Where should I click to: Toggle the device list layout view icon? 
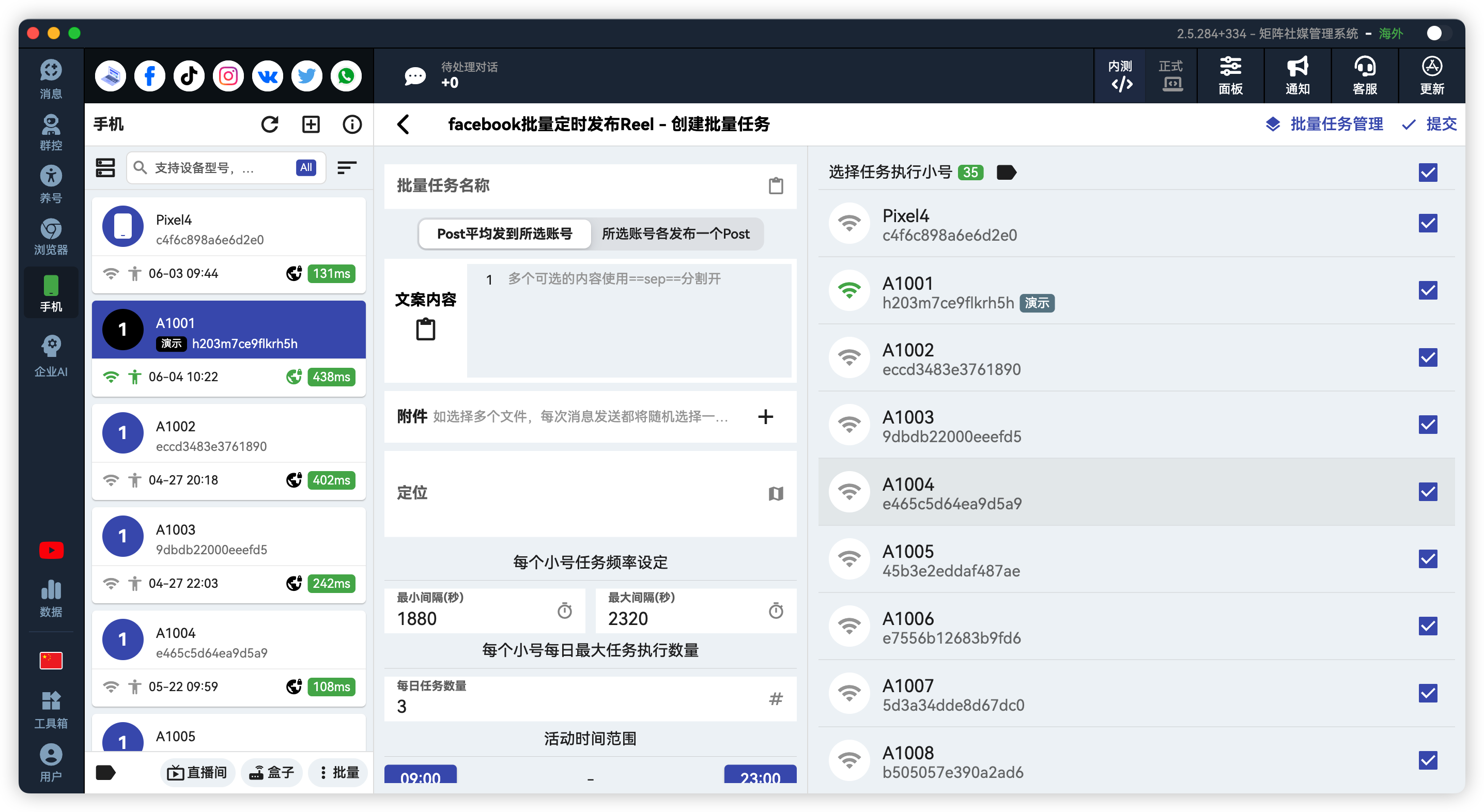tap(105, 167)
